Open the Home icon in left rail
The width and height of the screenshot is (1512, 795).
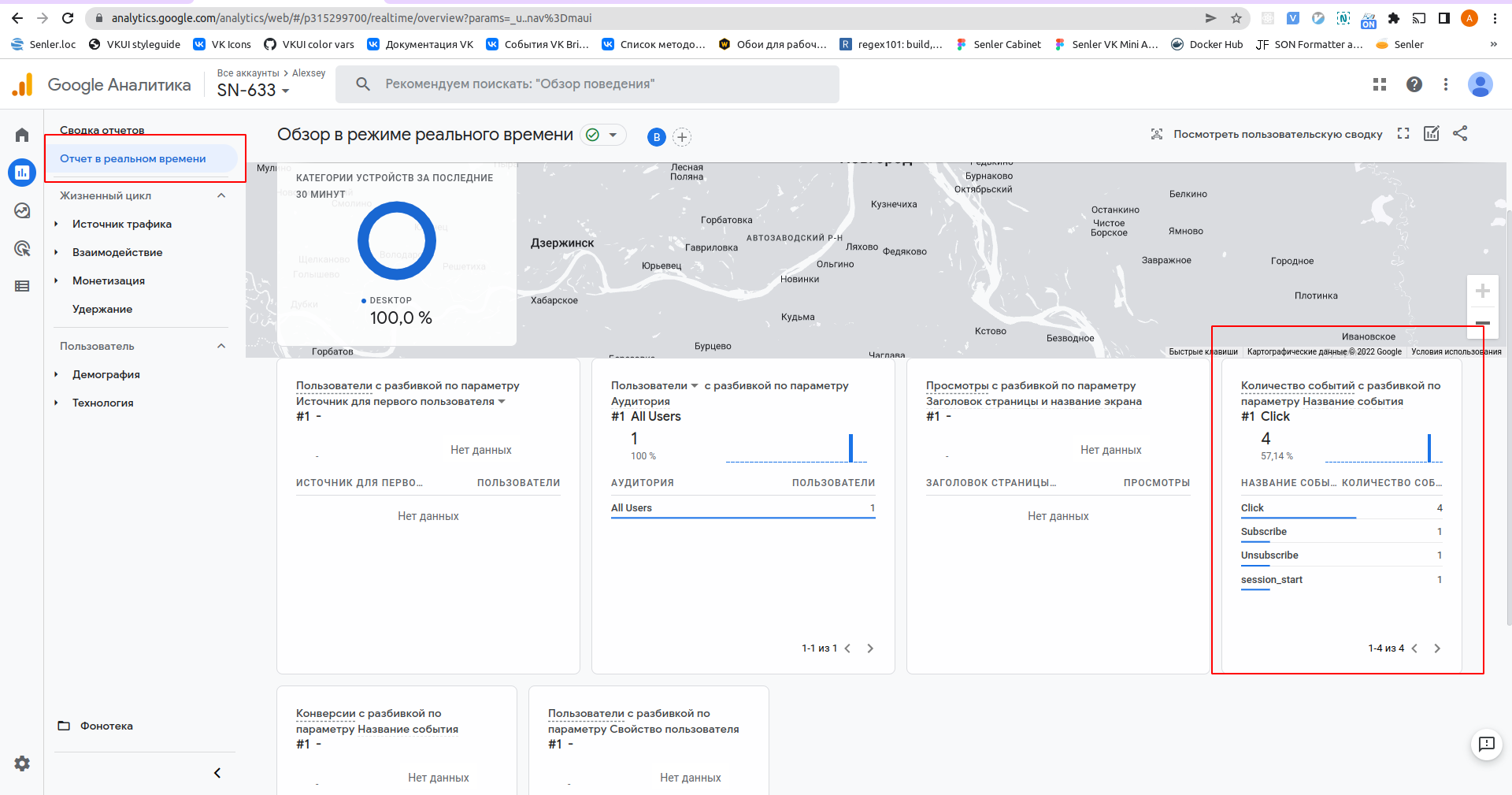click(22, 135)
